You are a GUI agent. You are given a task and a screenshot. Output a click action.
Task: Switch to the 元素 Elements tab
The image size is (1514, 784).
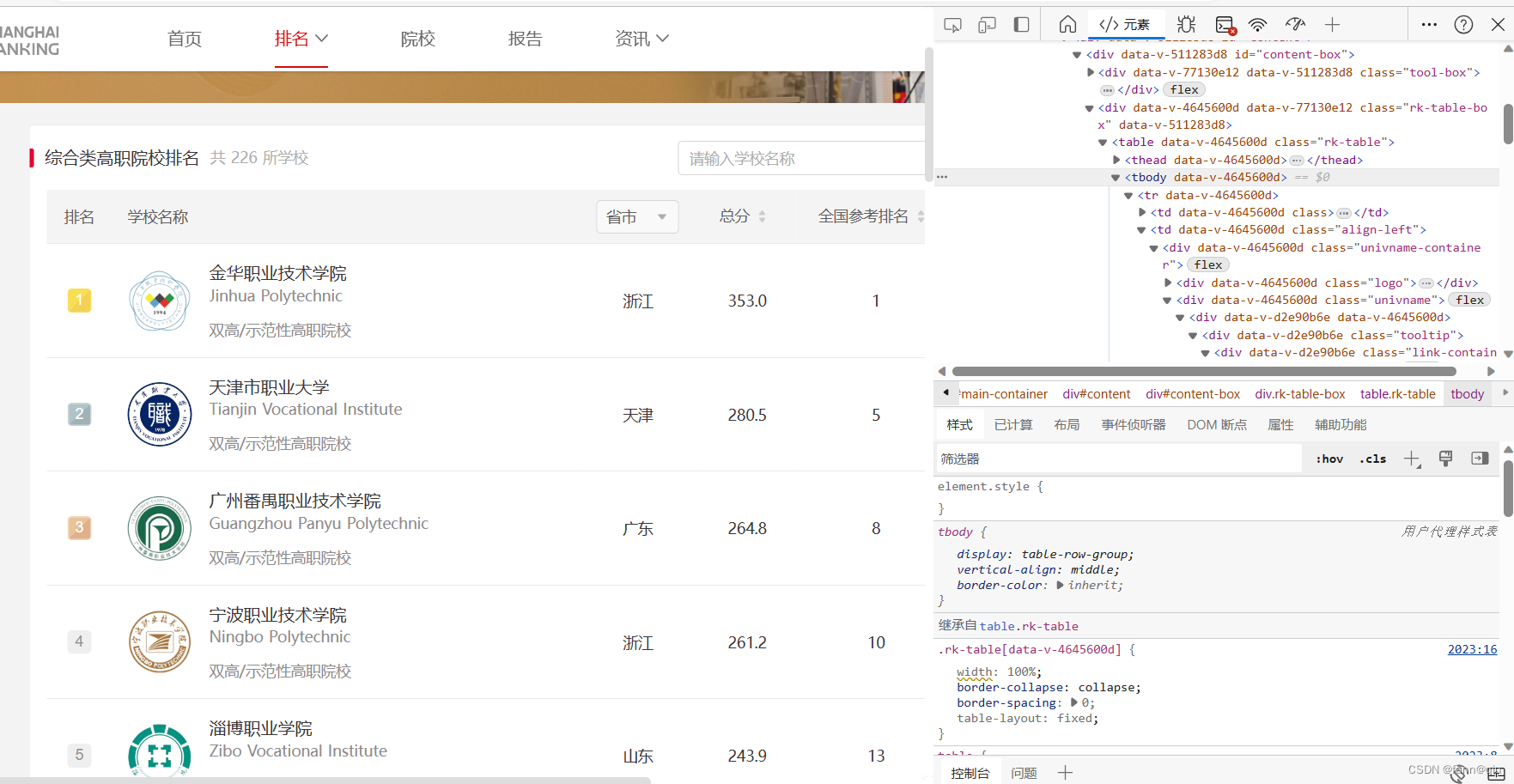point(1125,25)
